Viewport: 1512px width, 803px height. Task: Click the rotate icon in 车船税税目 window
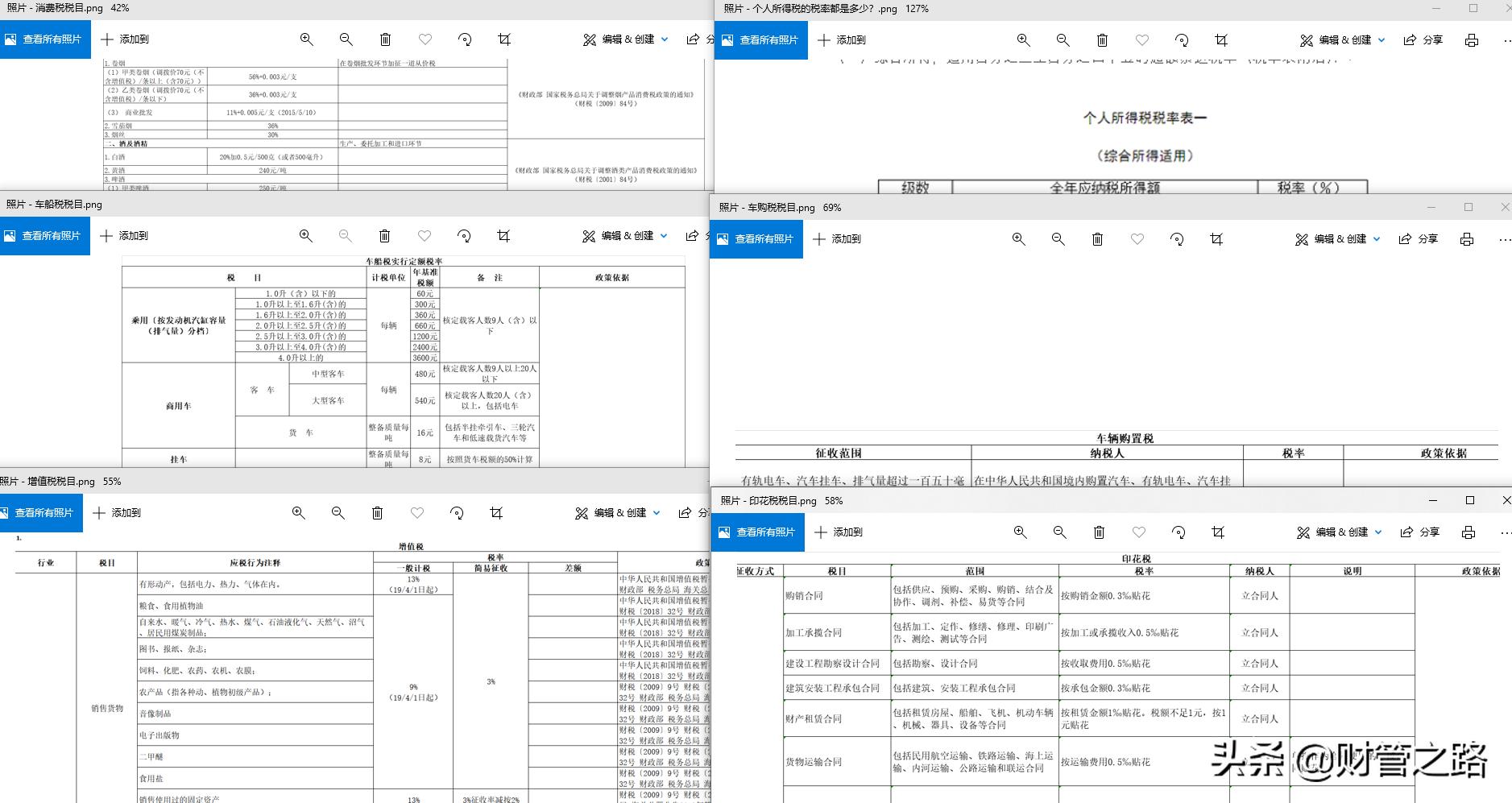(464, 235)
